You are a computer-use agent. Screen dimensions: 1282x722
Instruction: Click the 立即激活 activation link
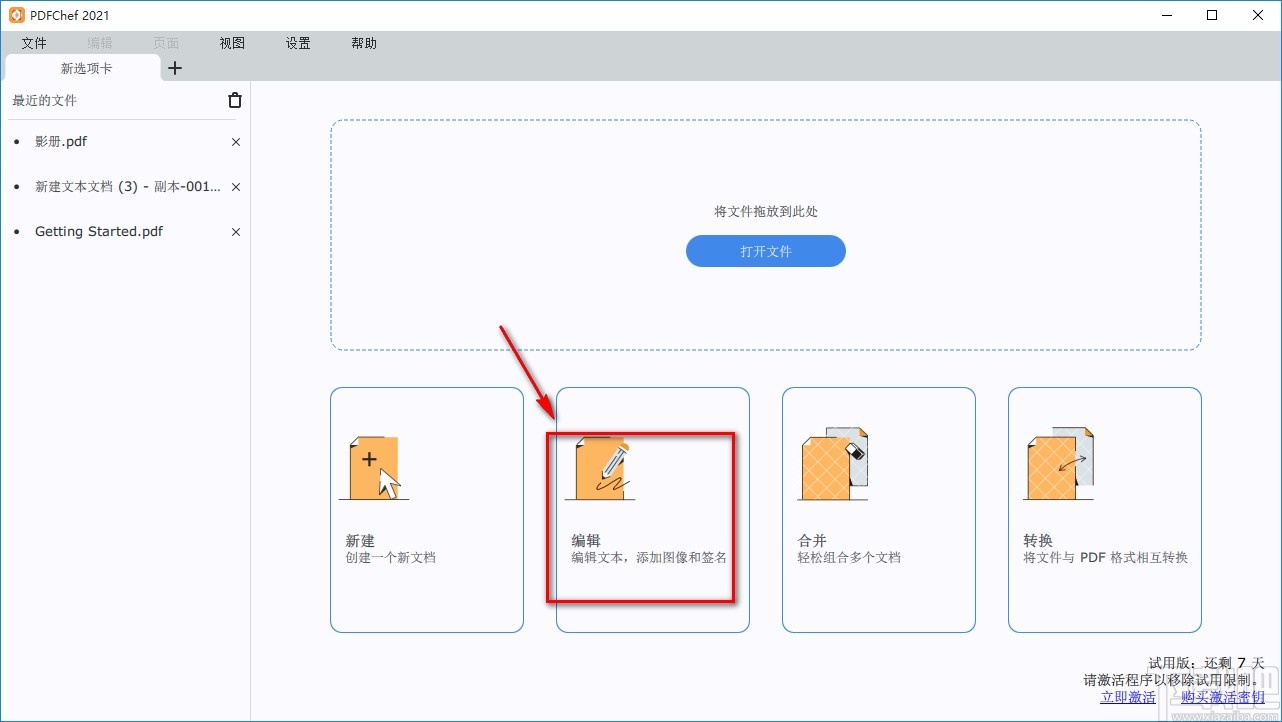click(x=1128, y=697)
